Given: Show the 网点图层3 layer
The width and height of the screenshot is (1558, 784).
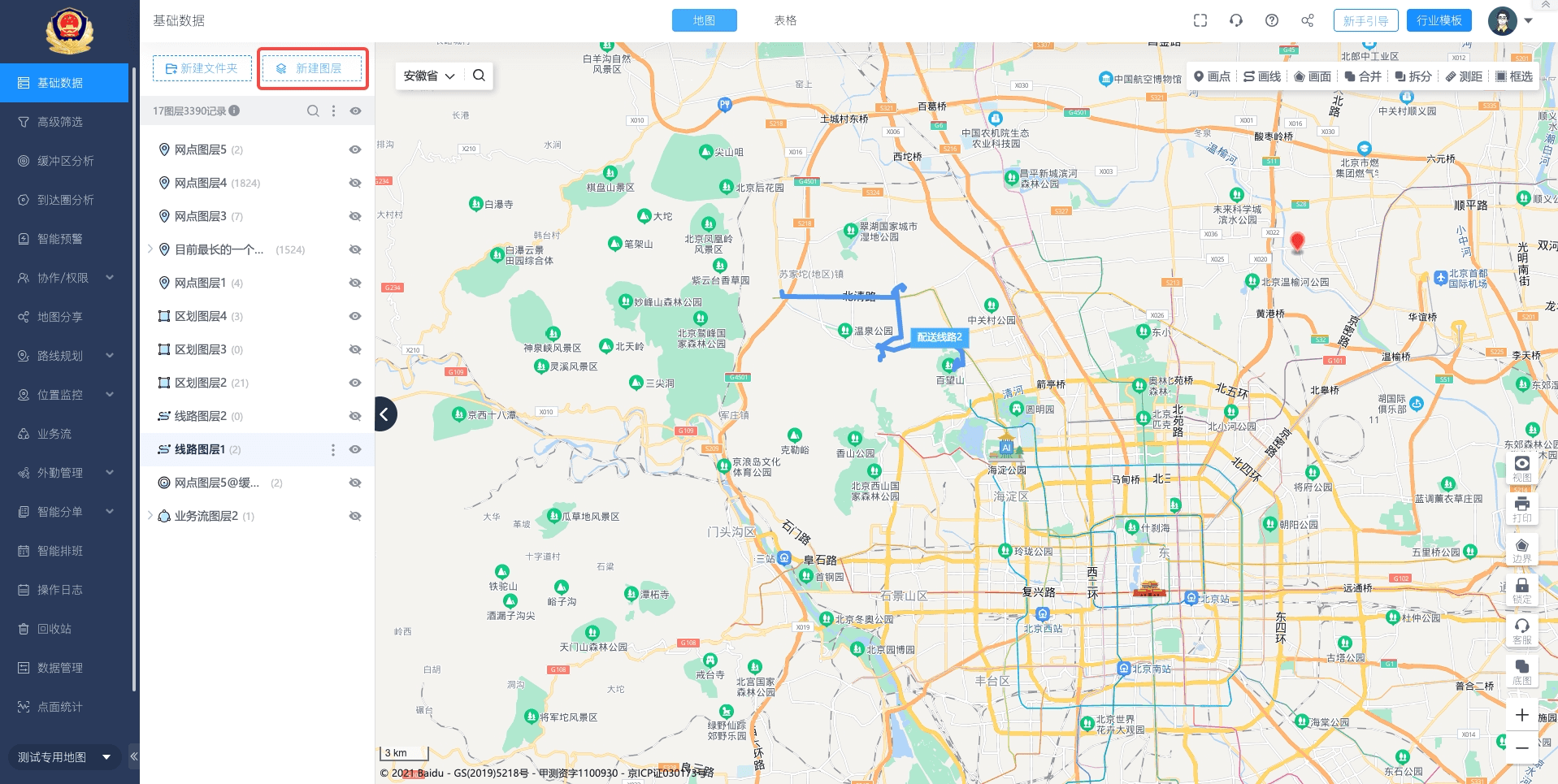Looking at the screenshot, I should tap(355, 216).
